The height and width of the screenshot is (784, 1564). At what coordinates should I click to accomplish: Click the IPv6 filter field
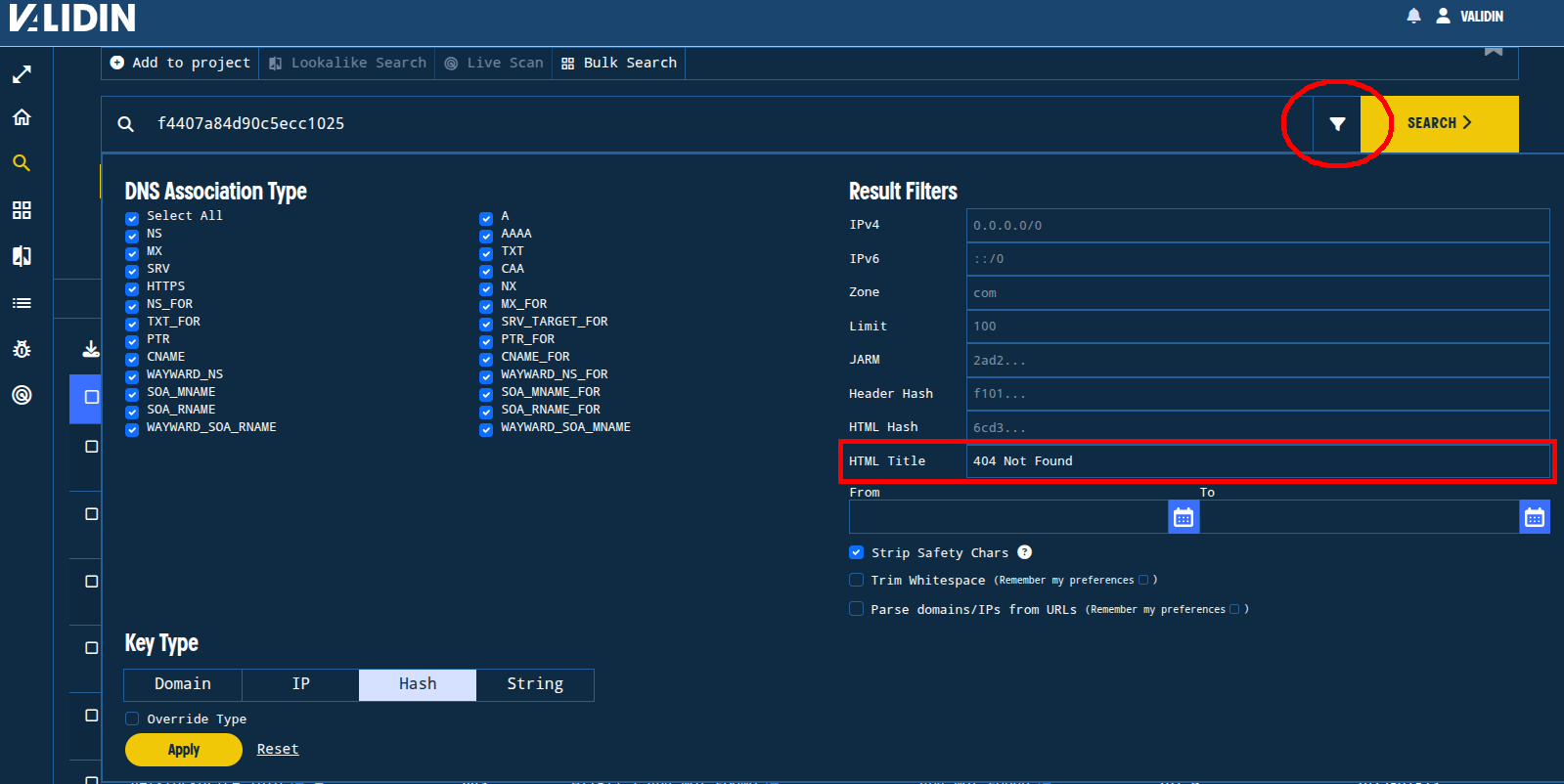click(1258, 259)
